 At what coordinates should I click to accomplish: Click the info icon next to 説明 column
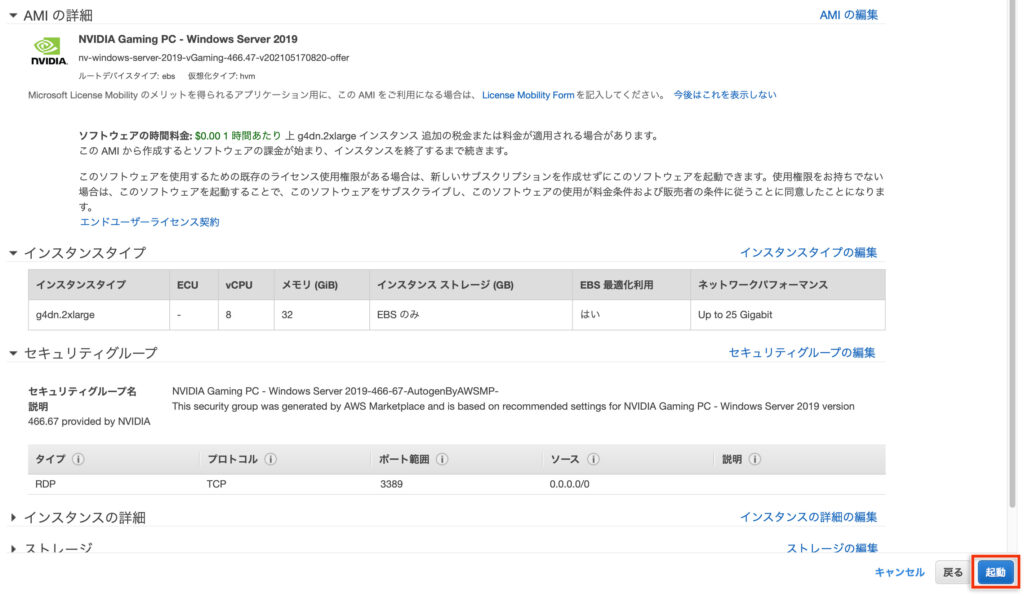pos(754,460)
